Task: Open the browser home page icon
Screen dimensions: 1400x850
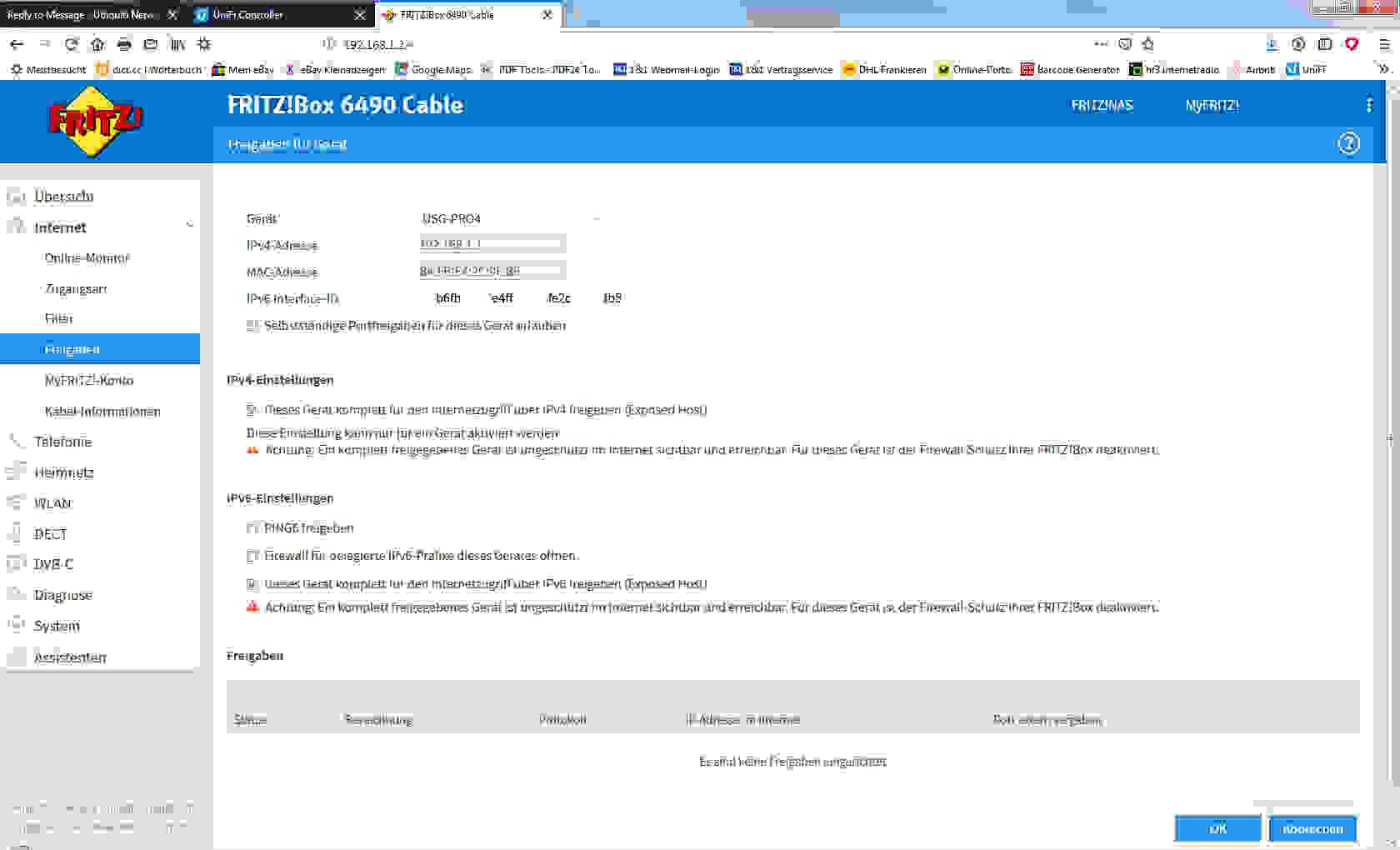Action: pos(97,44)
